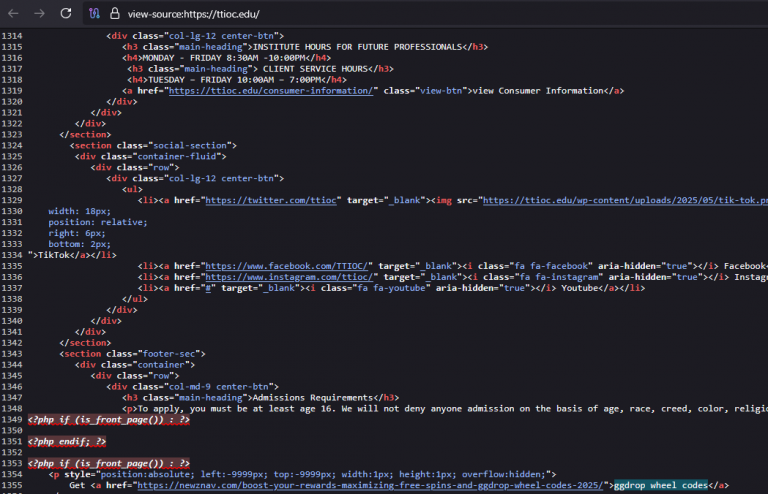Click line number 1349
This screenshot has width=768, height=494.
click(12, 420)
